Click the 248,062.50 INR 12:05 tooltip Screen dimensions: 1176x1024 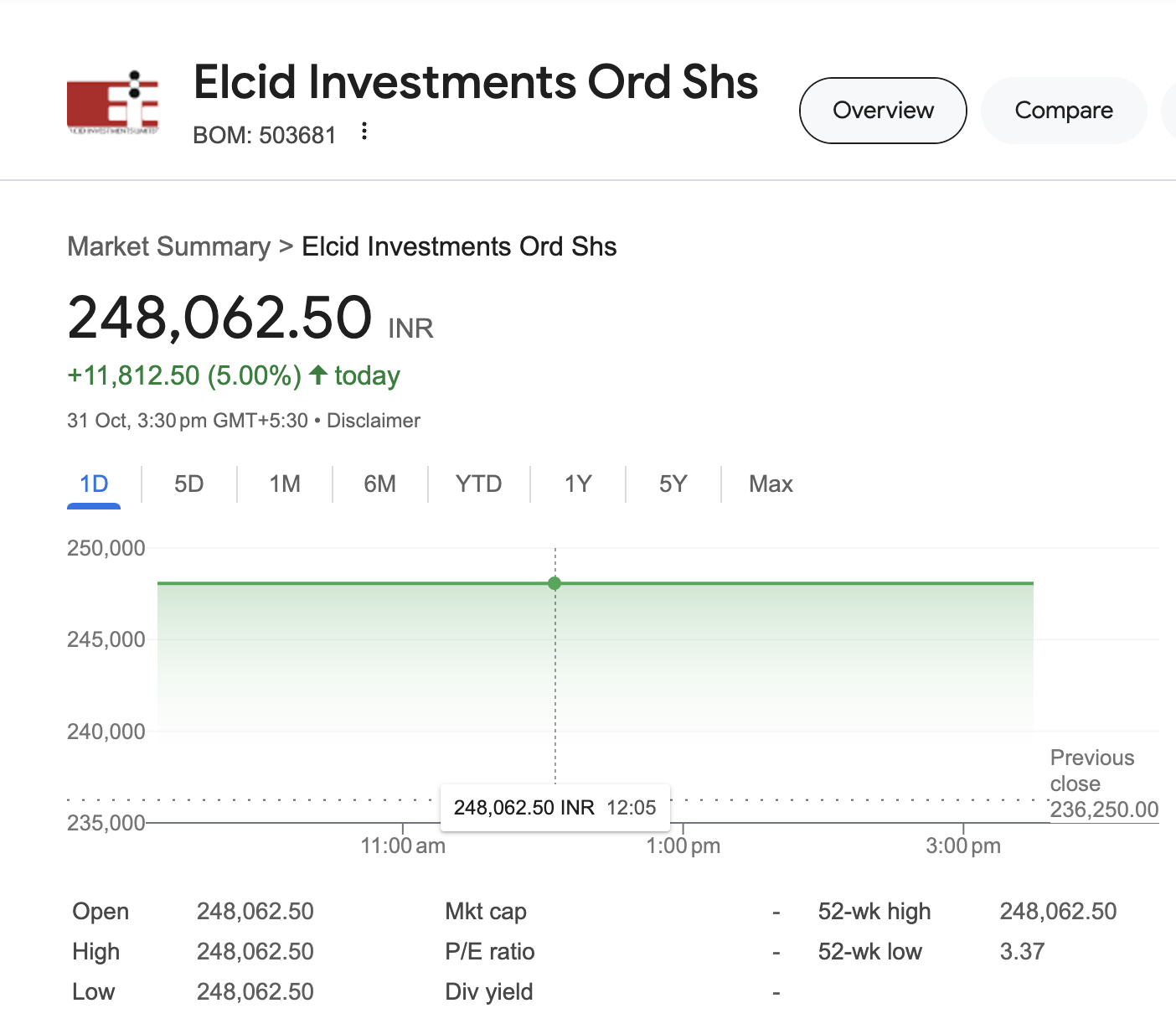click(554, 808)
